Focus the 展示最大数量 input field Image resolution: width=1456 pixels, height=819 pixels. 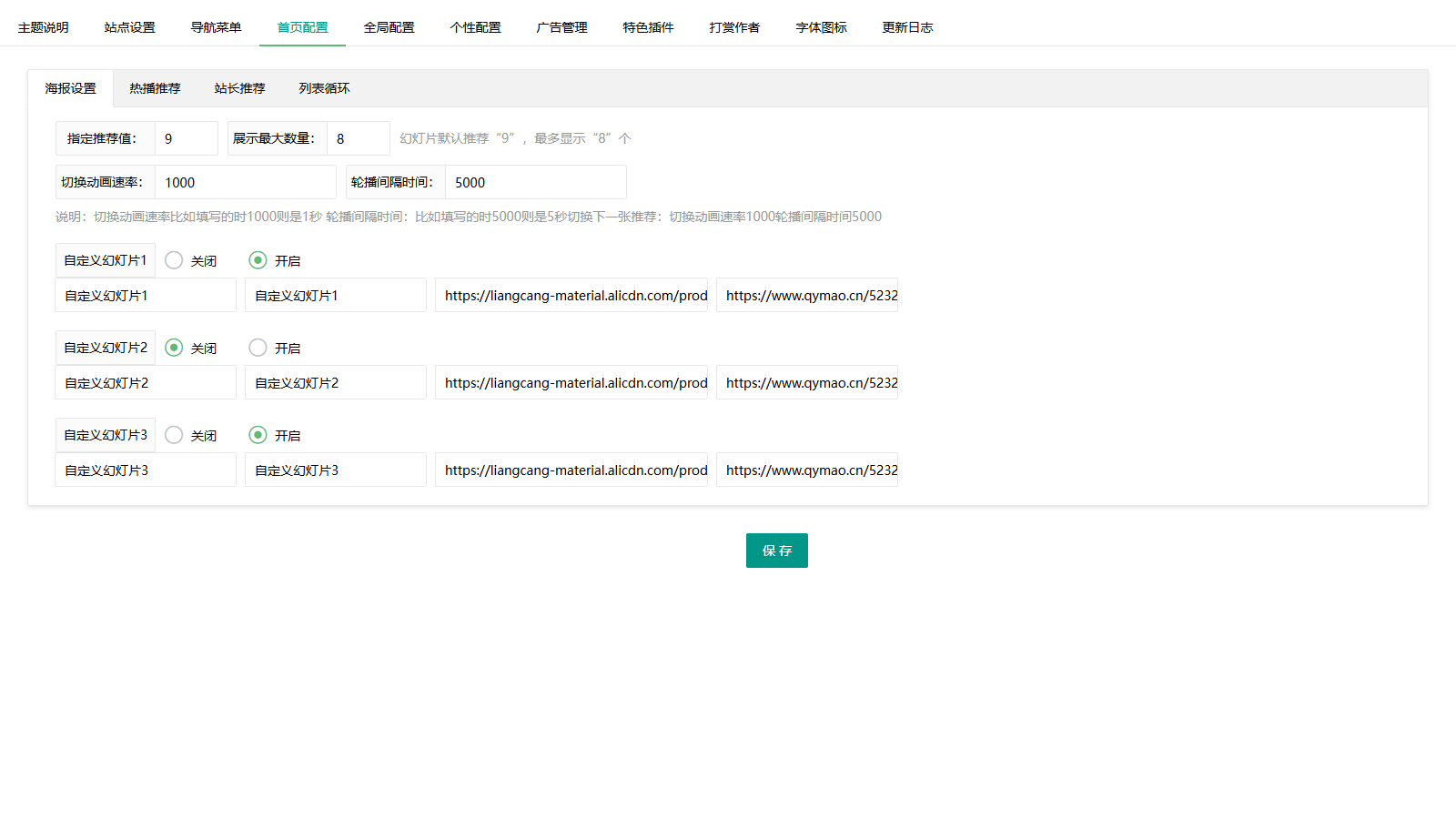pyautogui.click(x=358, y=138)
